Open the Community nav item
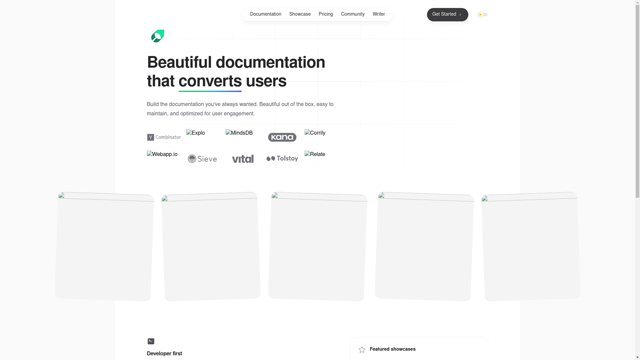Screen dimensions: 640x360 353,14
